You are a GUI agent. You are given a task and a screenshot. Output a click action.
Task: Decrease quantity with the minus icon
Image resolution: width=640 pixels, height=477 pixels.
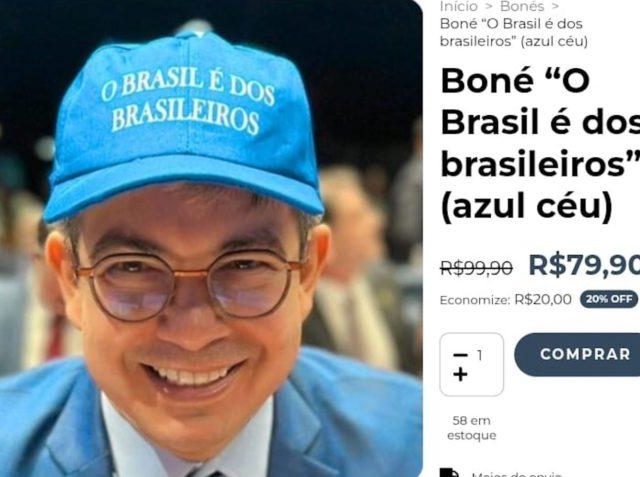[x=460, y=355]
